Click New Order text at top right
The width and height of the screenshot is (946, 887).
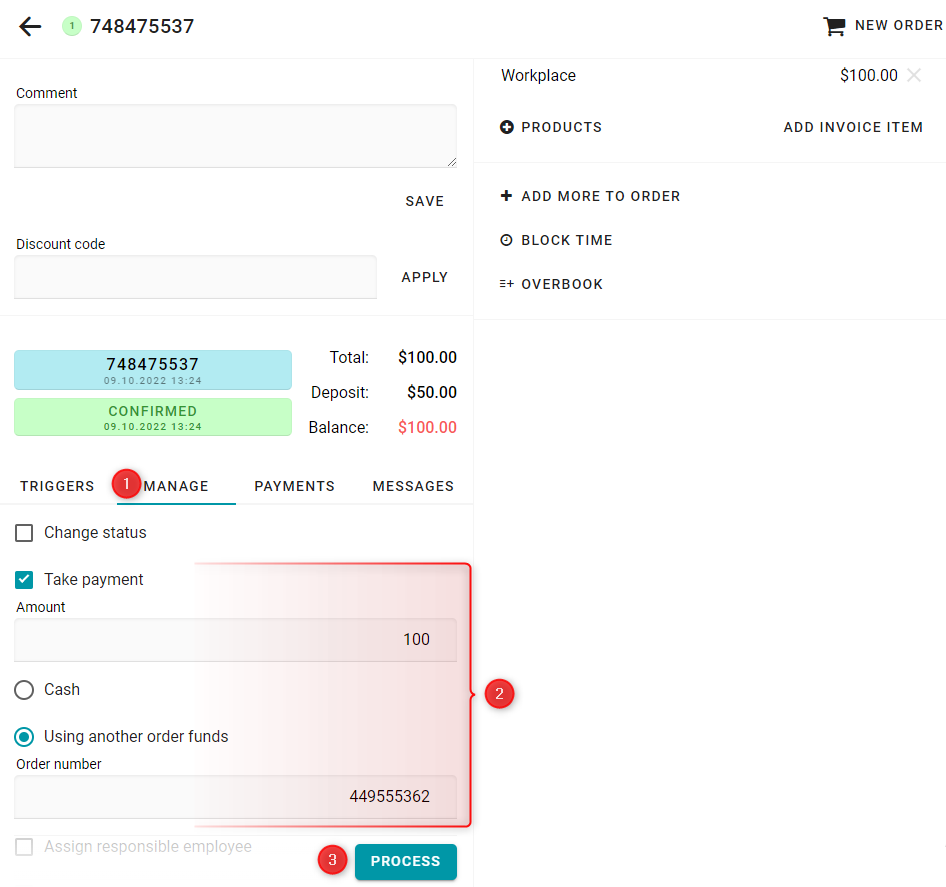[899, 25]
